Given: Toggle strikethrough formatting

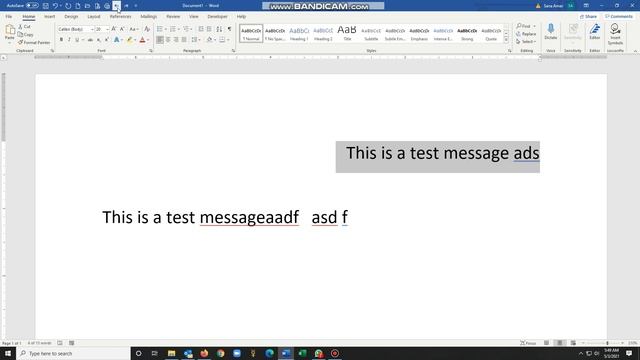Looking at the screenshot, I should tap(90, 40).
